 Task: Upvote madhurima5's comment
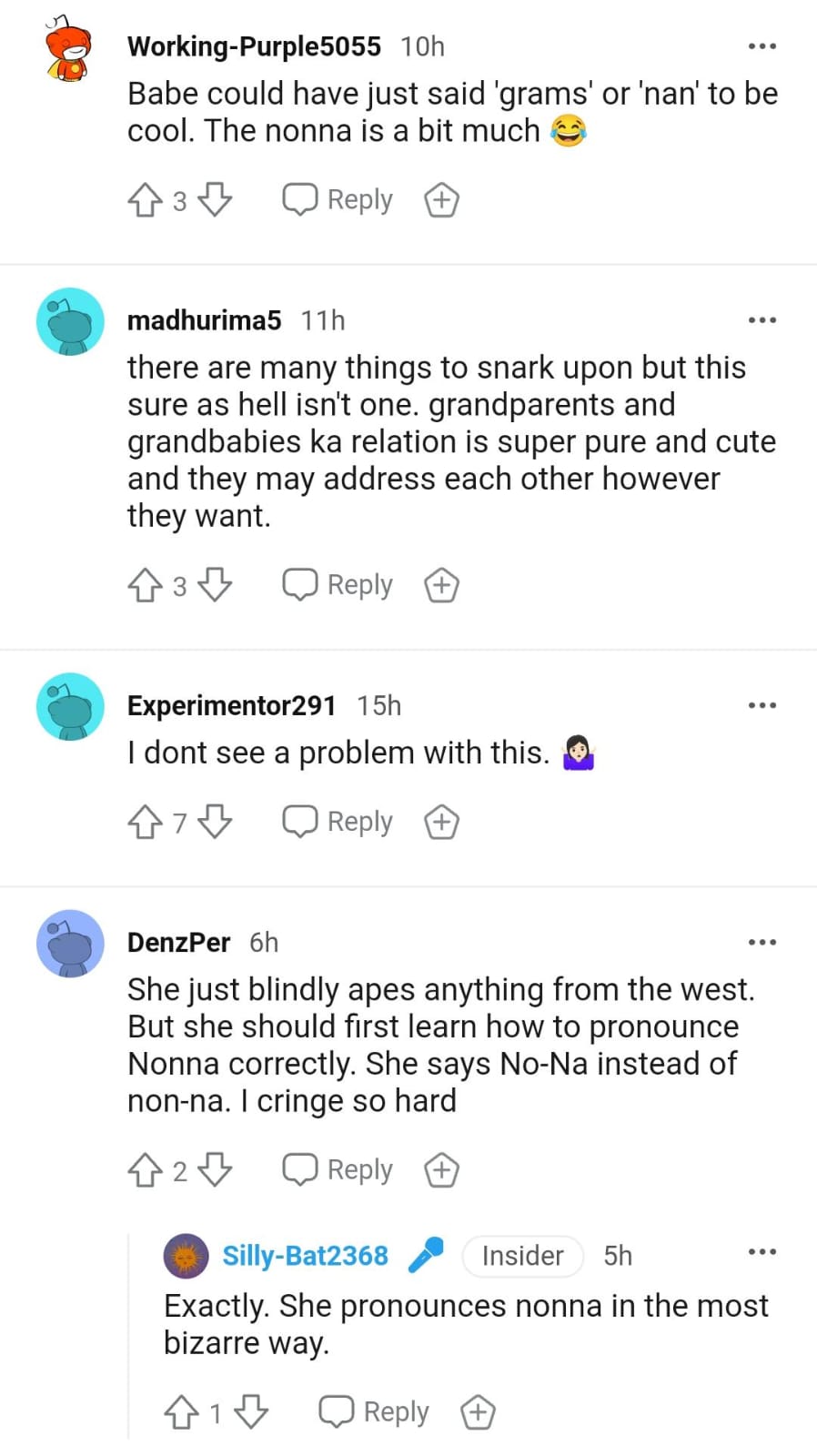coord(145,585)
